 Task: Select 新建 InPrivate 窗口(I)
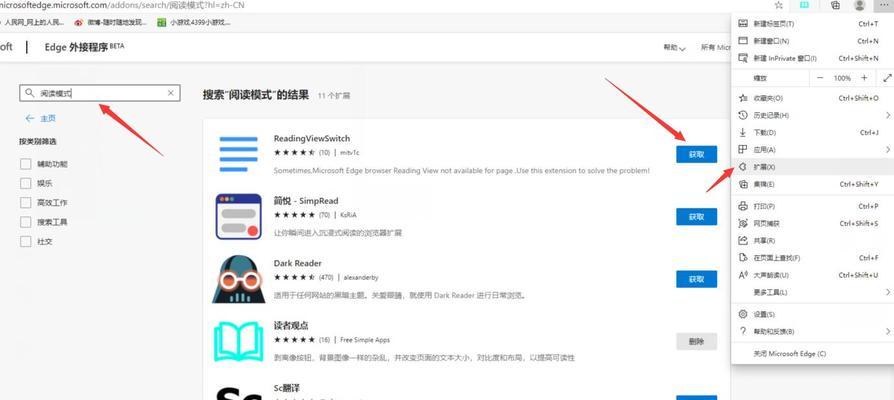coord(812,58)
